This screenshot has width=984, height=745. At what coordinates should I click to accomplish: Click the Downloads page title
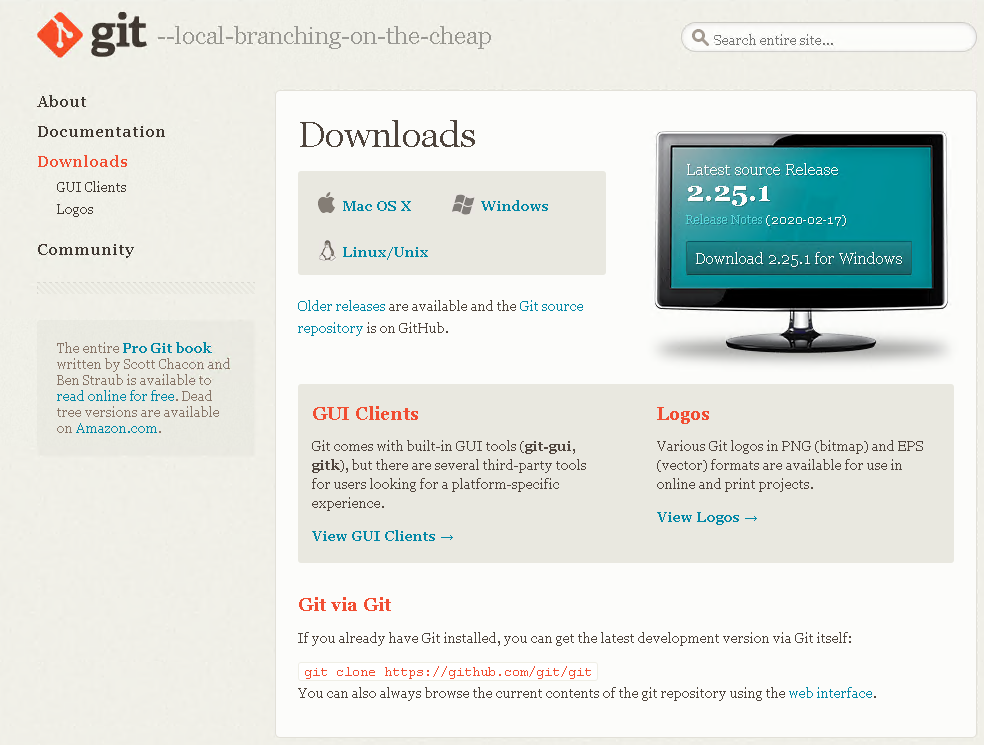point(387,135)
